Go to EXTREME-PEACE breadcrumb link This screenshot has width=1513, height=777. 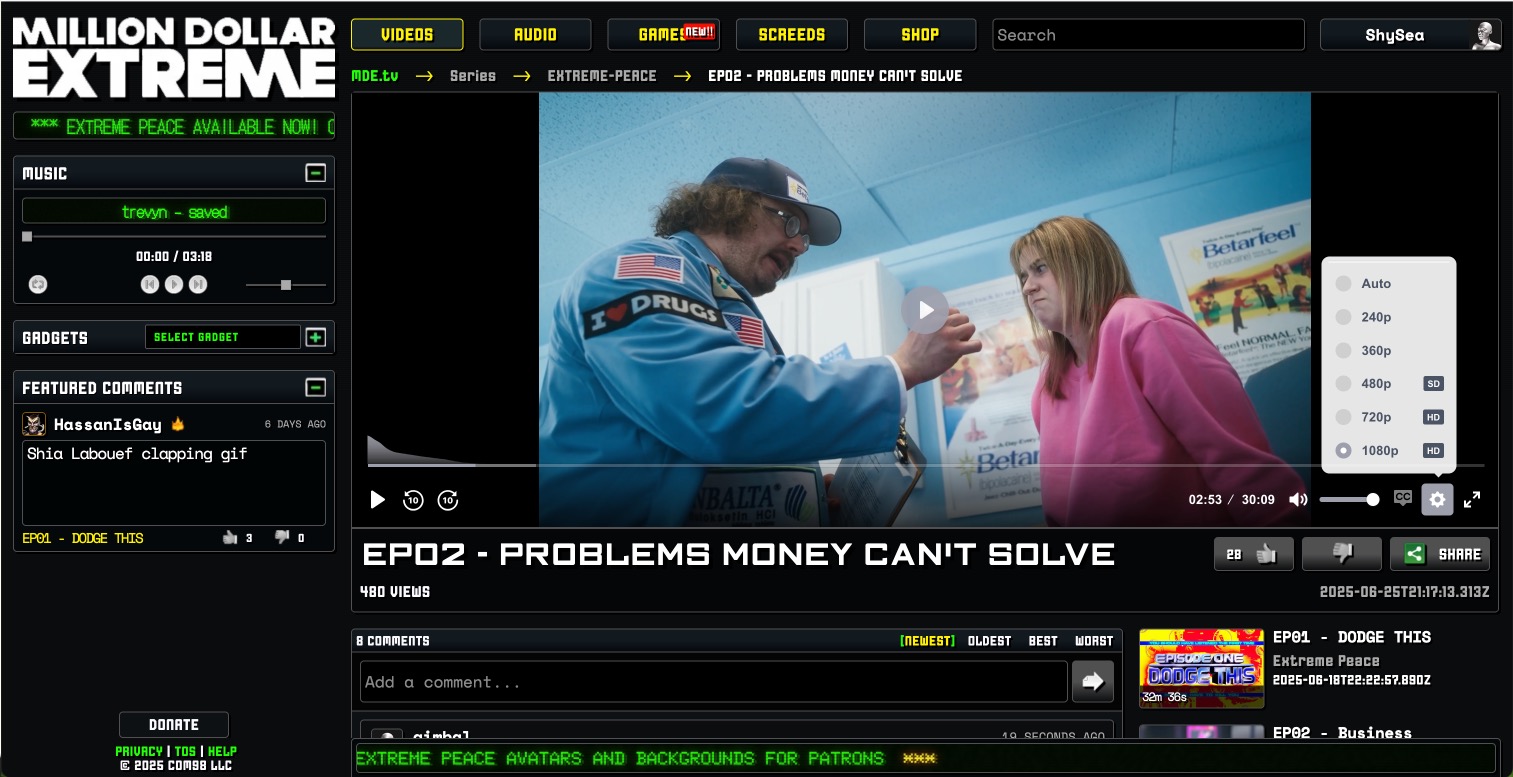click(602, 76)
